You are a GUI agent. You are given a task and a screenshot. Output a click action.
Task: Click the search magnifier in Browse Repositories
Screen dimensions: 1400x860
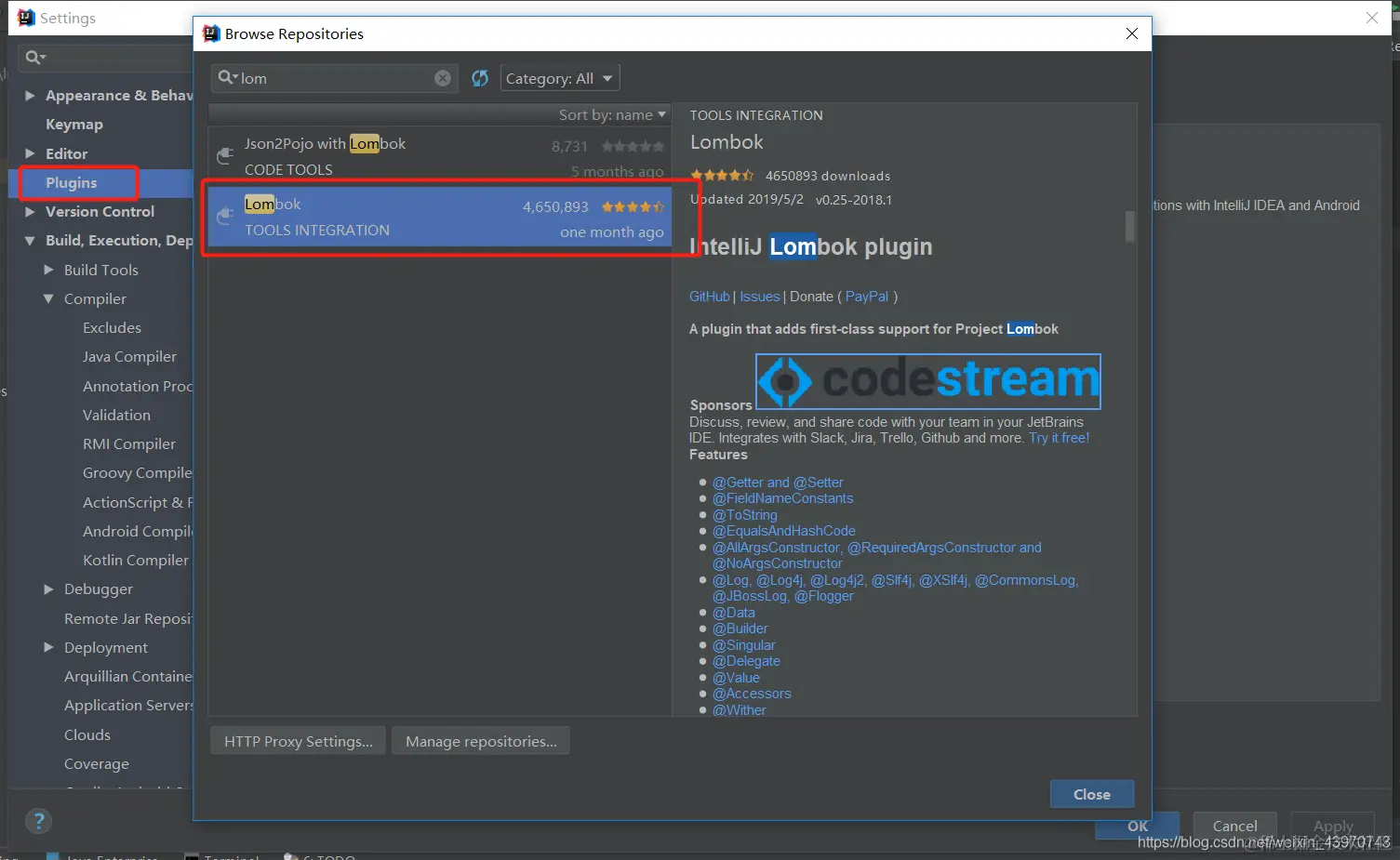pyautogui.click(x=228, y=77)
